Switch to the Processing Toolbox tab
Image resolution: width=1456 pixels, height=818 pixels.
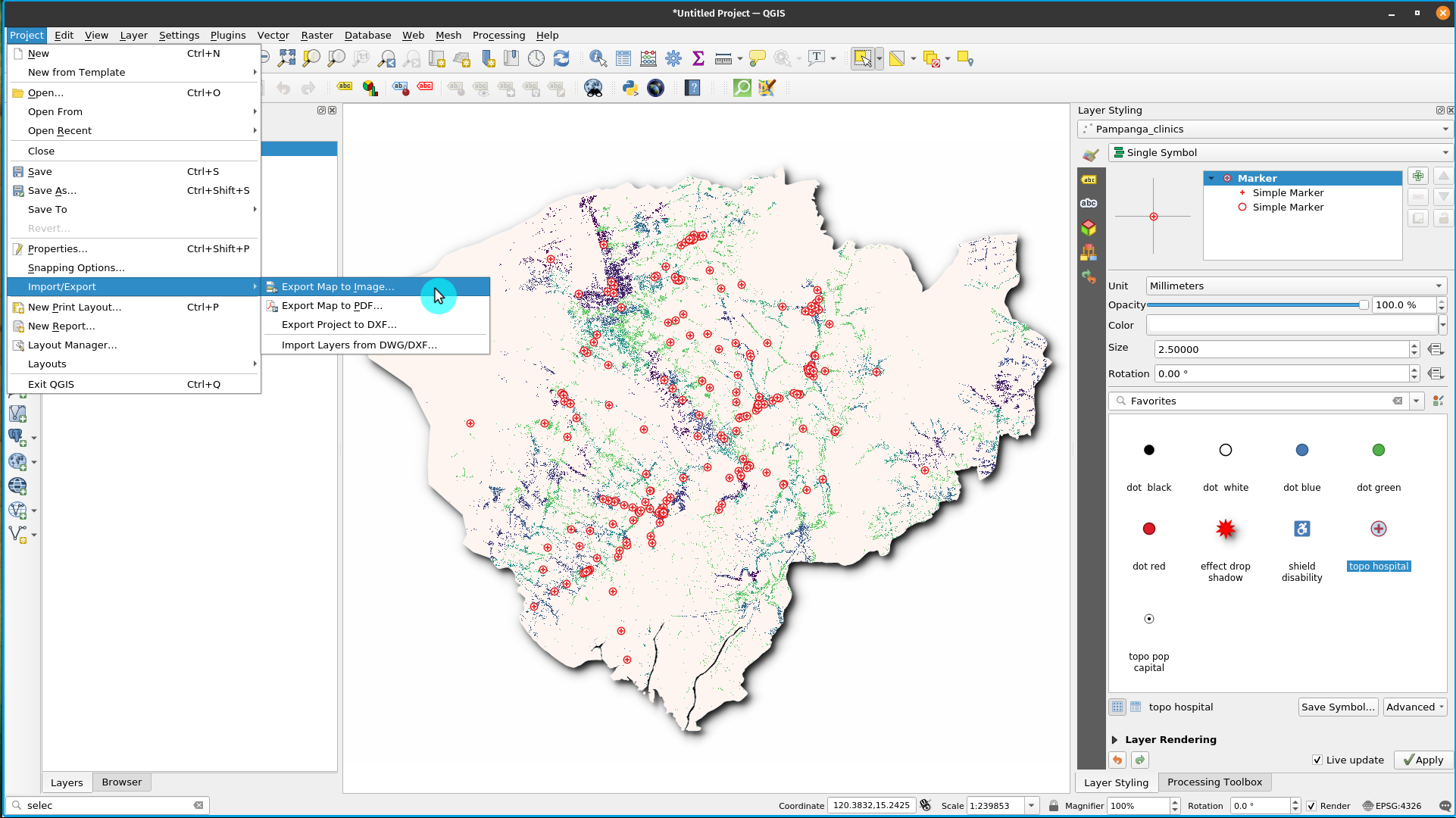(1214, 782)
